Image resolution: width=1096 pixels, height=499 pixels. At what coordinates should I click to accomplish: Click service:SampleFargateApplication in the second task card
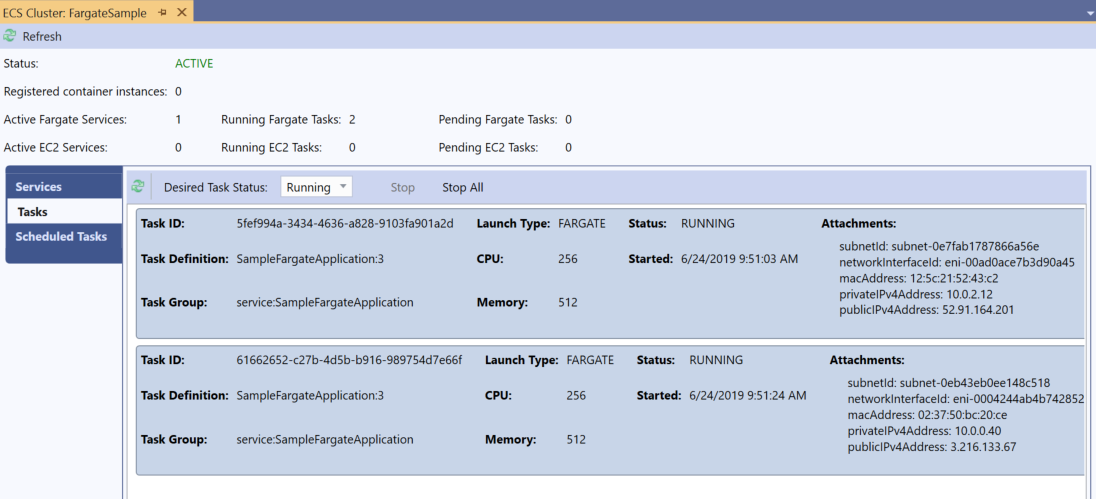coord(325,440)
